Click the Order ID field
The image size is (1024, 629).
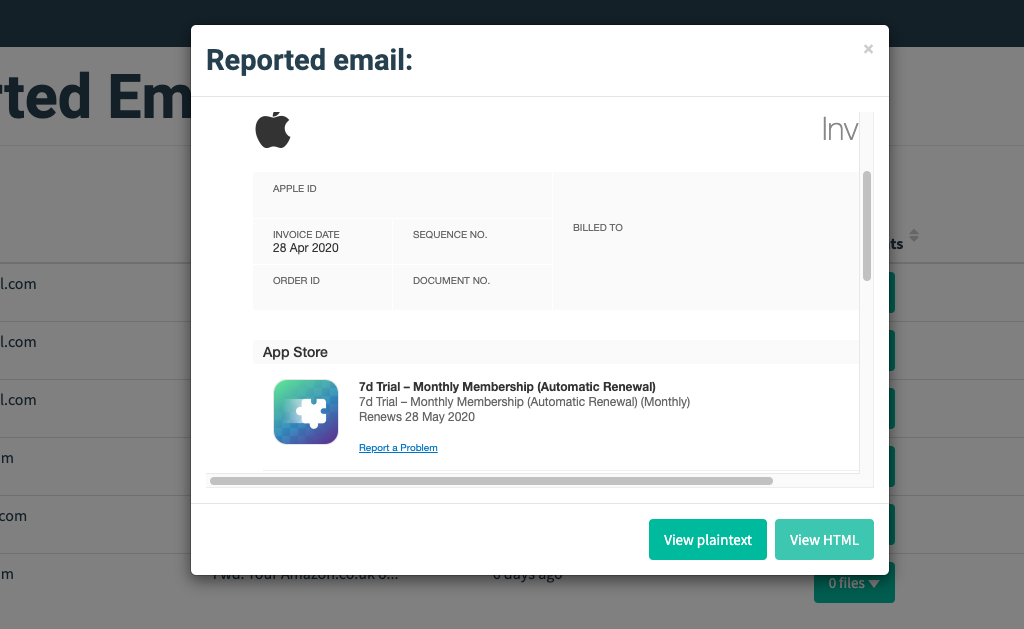coord(295,281)
